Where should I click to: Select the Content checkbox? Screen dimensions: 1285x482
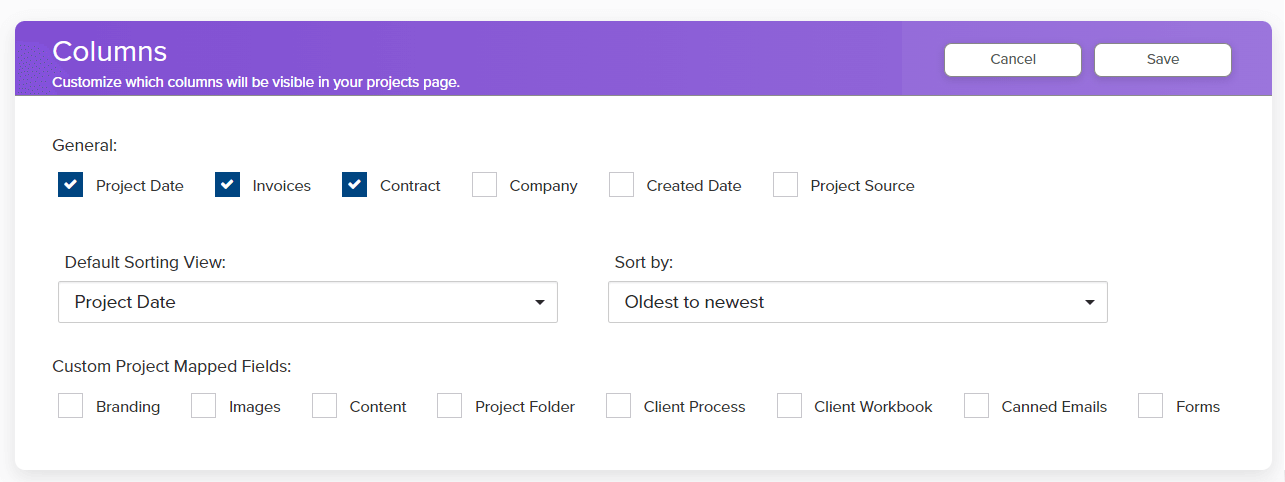click(x=324, y=406)
